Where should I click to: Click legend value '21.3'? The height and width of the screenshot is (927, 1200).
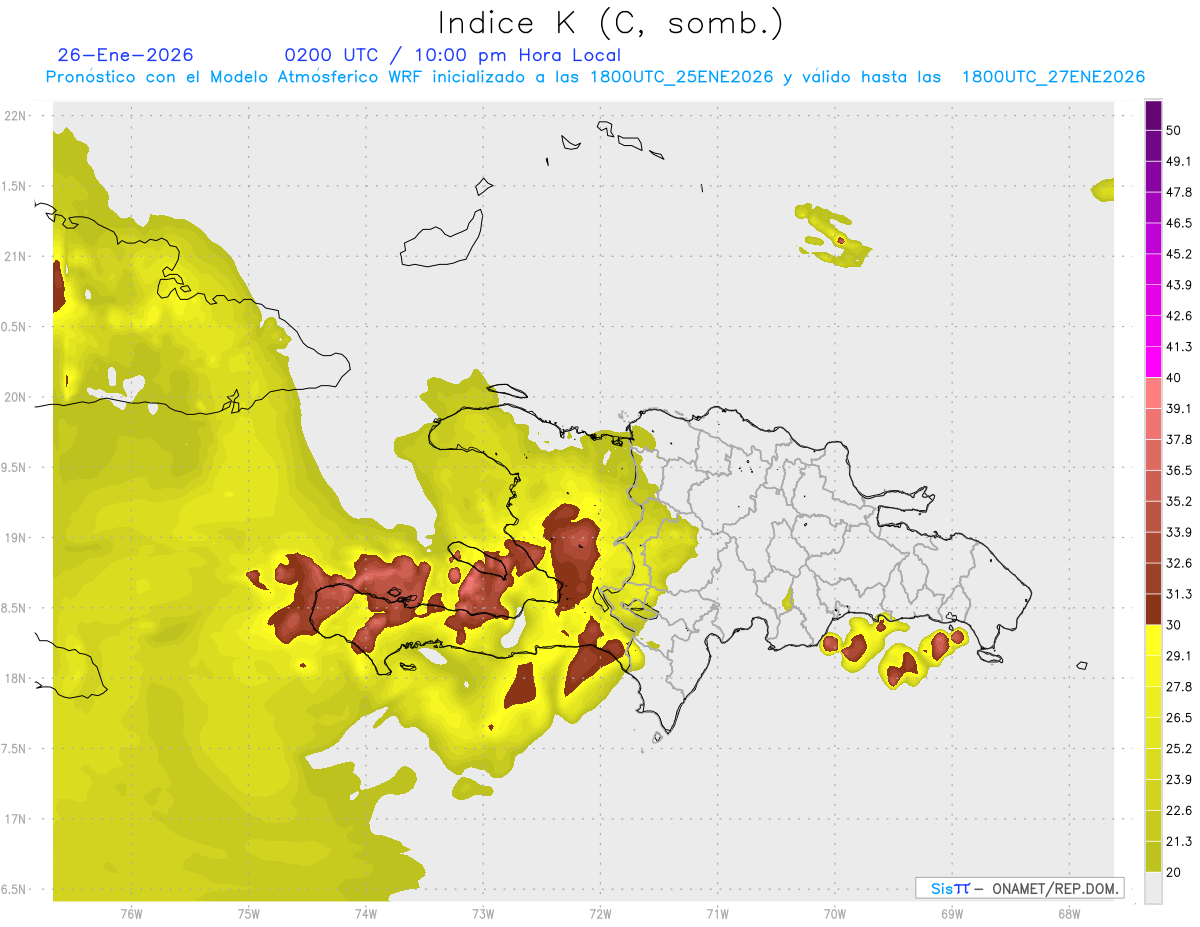(1178, 841)
